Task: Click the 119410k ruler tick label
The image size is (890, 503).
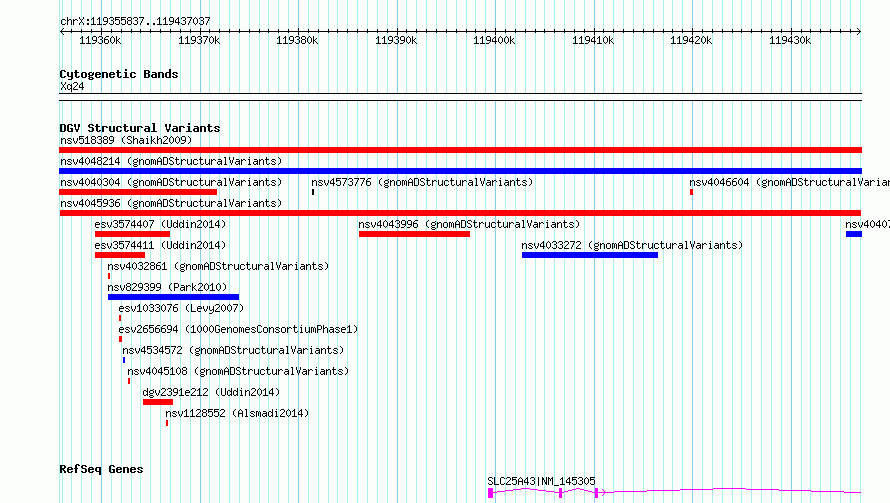Action: tap(593, 40)
